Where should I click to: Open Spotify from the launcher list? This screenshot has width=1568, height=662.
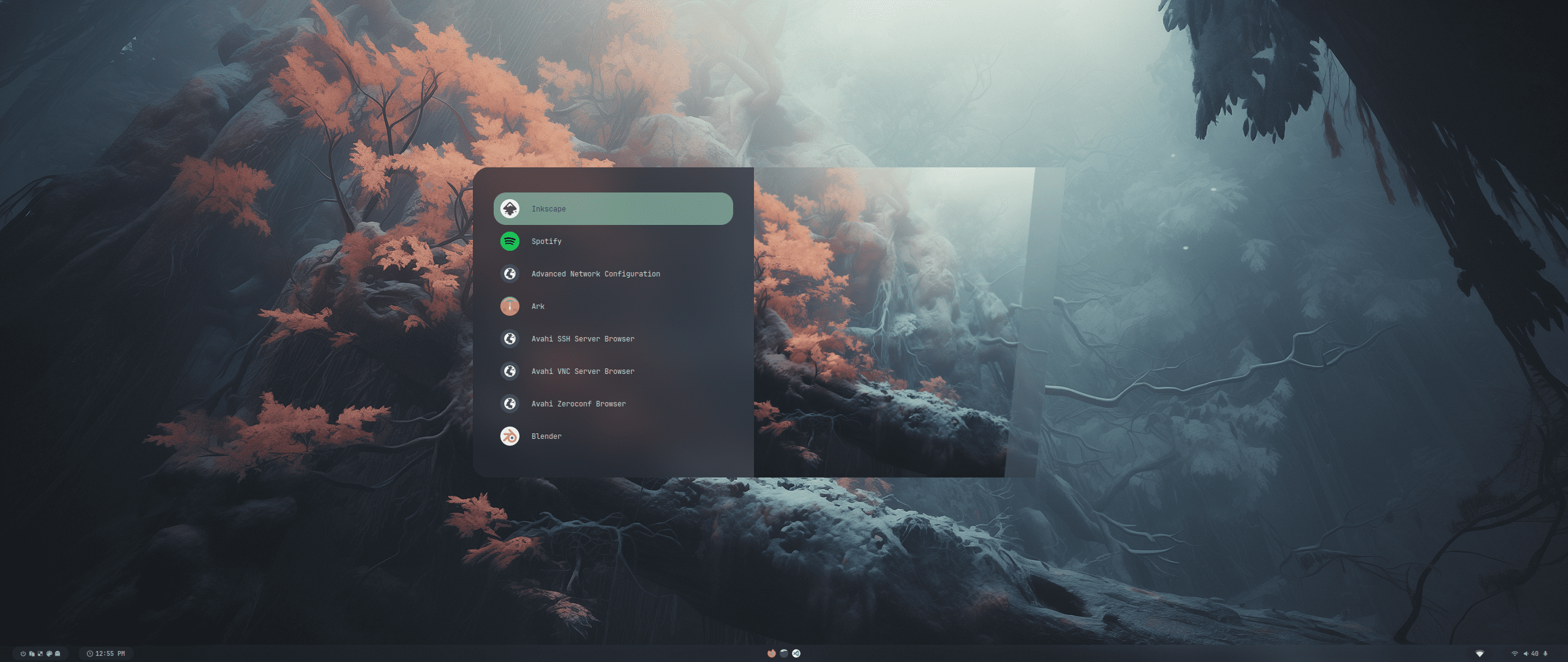click(546, 242)
